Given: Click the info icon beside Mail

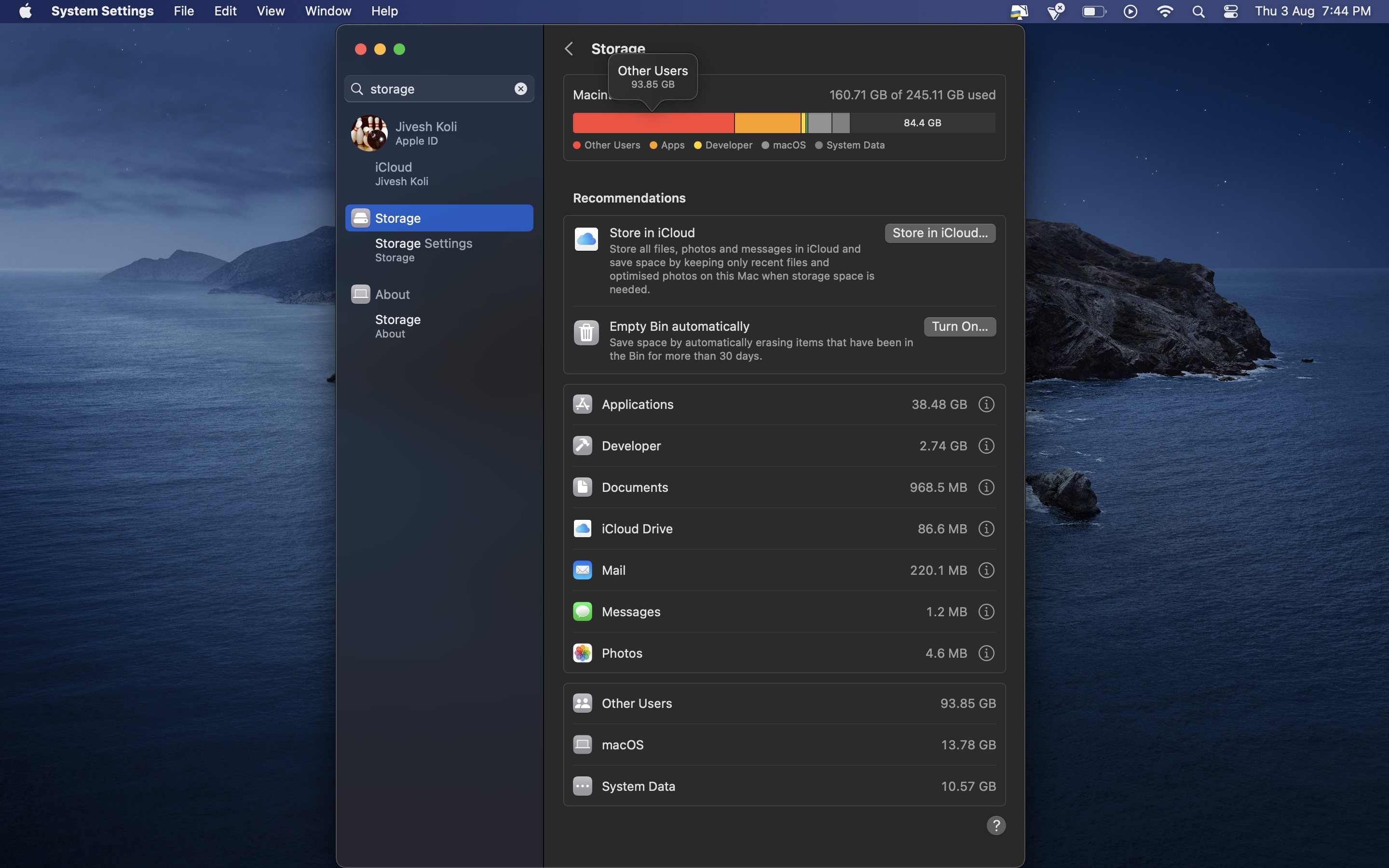Looking at the screenshot, I should pyautogui.click(x=986, y=570).
